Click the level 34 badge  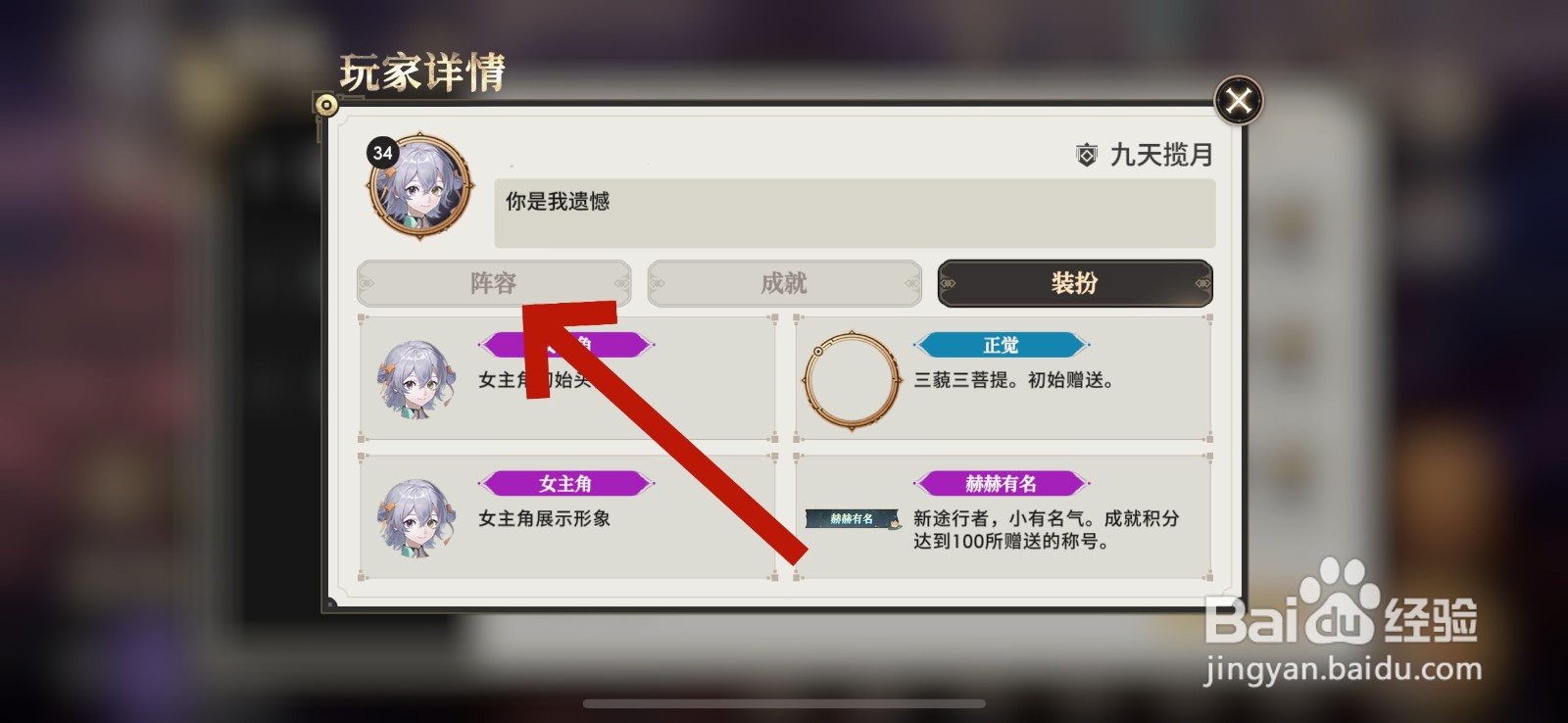tap(382, 152)
